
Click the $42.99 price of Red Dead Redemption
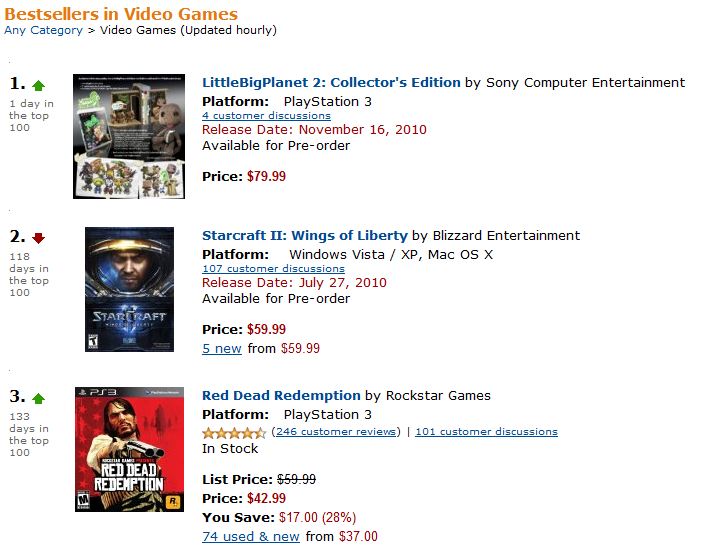(x=266, y=498)
